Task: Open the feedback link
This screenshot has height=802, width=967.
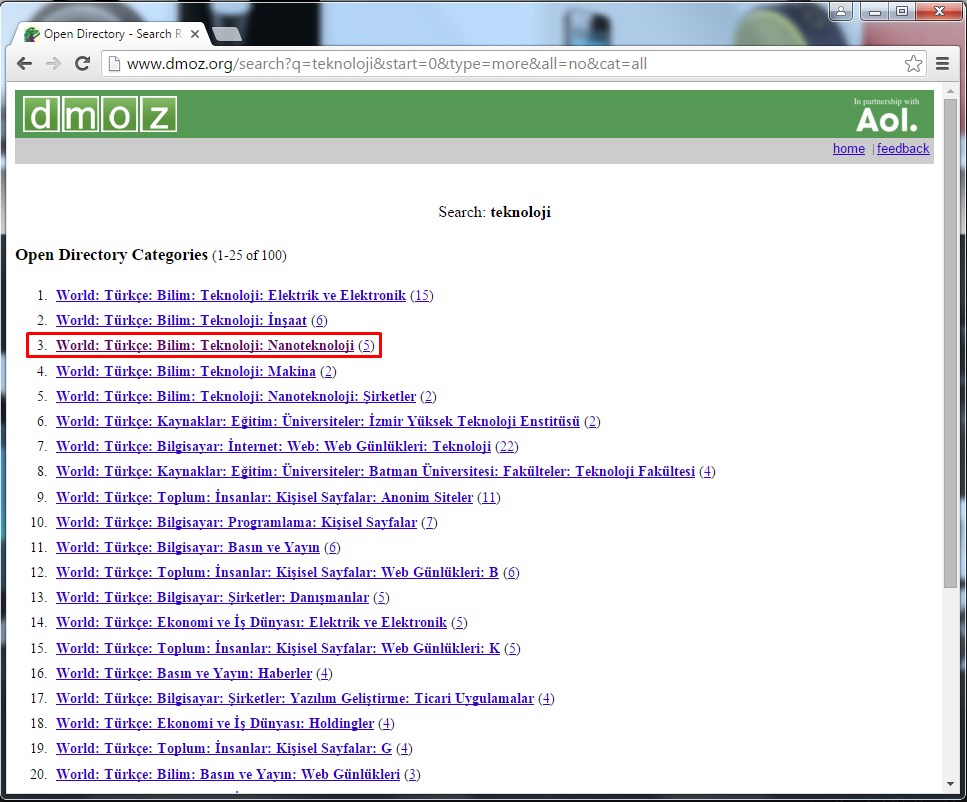Action: pos(903,149)
